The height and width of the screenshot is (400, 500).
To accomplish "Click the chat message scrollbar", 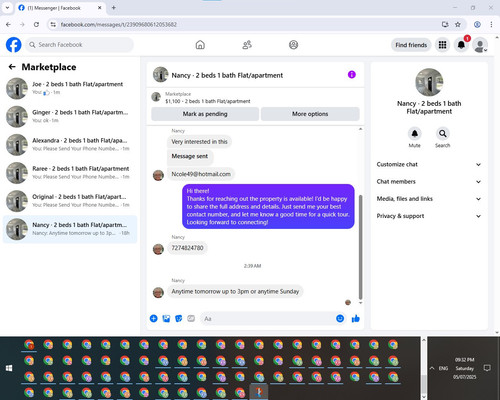I will 360,247.
